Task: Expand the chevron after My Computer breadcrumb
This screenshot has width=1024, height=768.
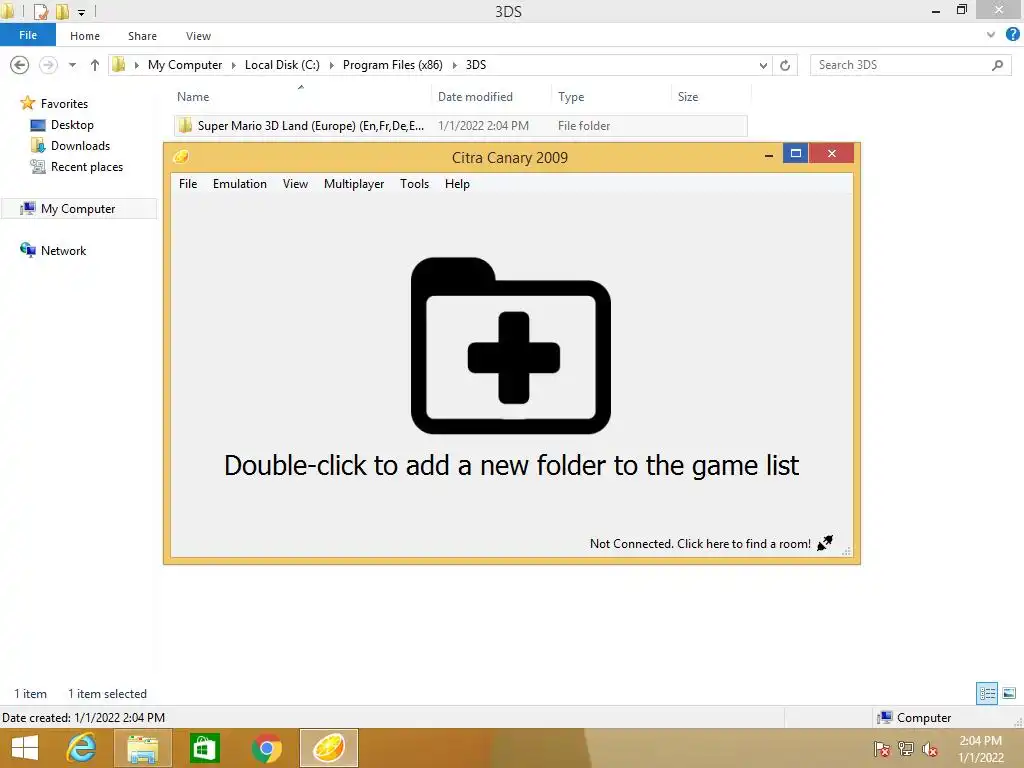Action: click(233, 65)
